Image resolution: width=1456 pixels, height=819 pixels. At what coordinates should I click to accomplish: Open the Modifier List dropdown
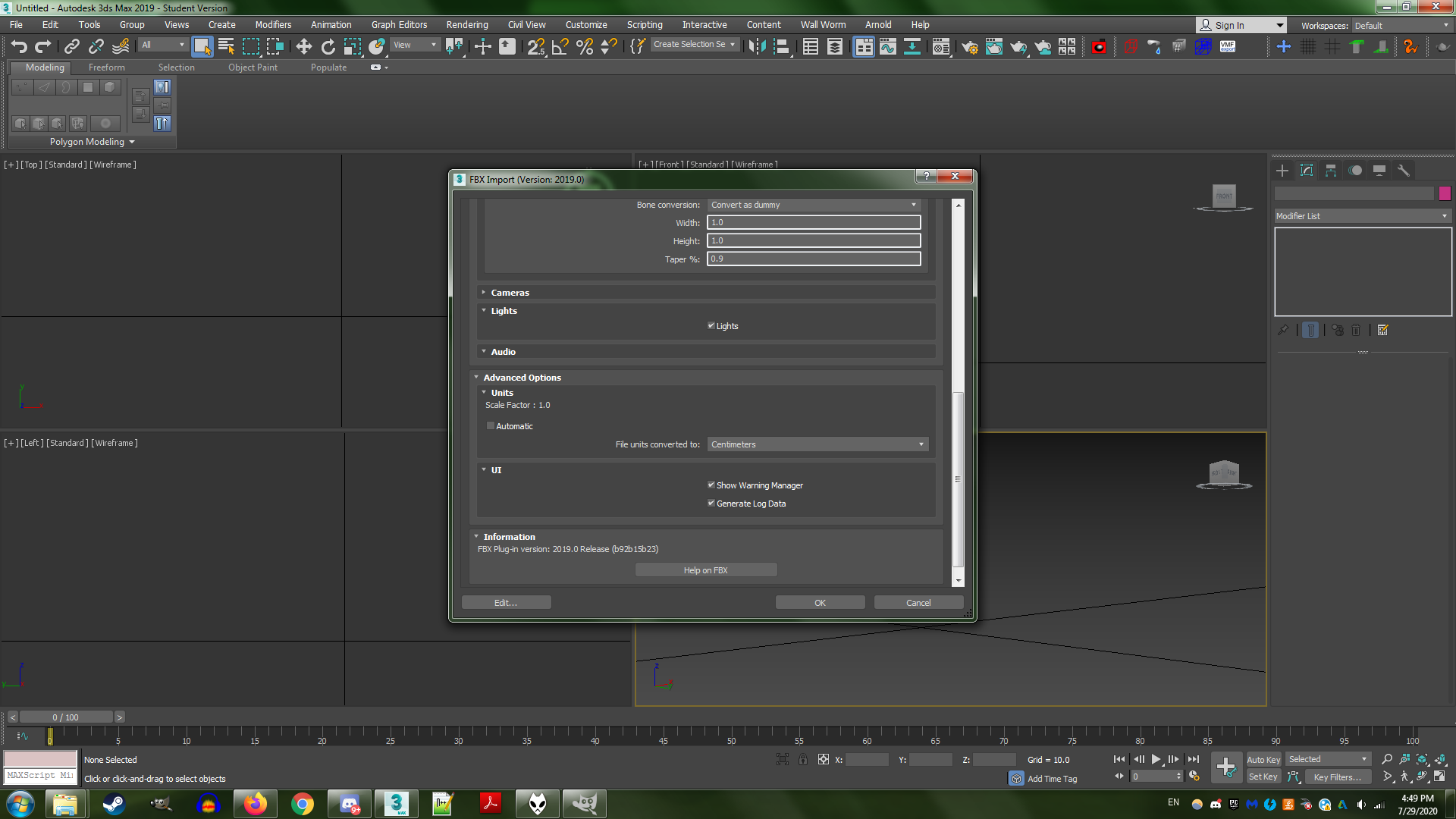point(1362,216)
